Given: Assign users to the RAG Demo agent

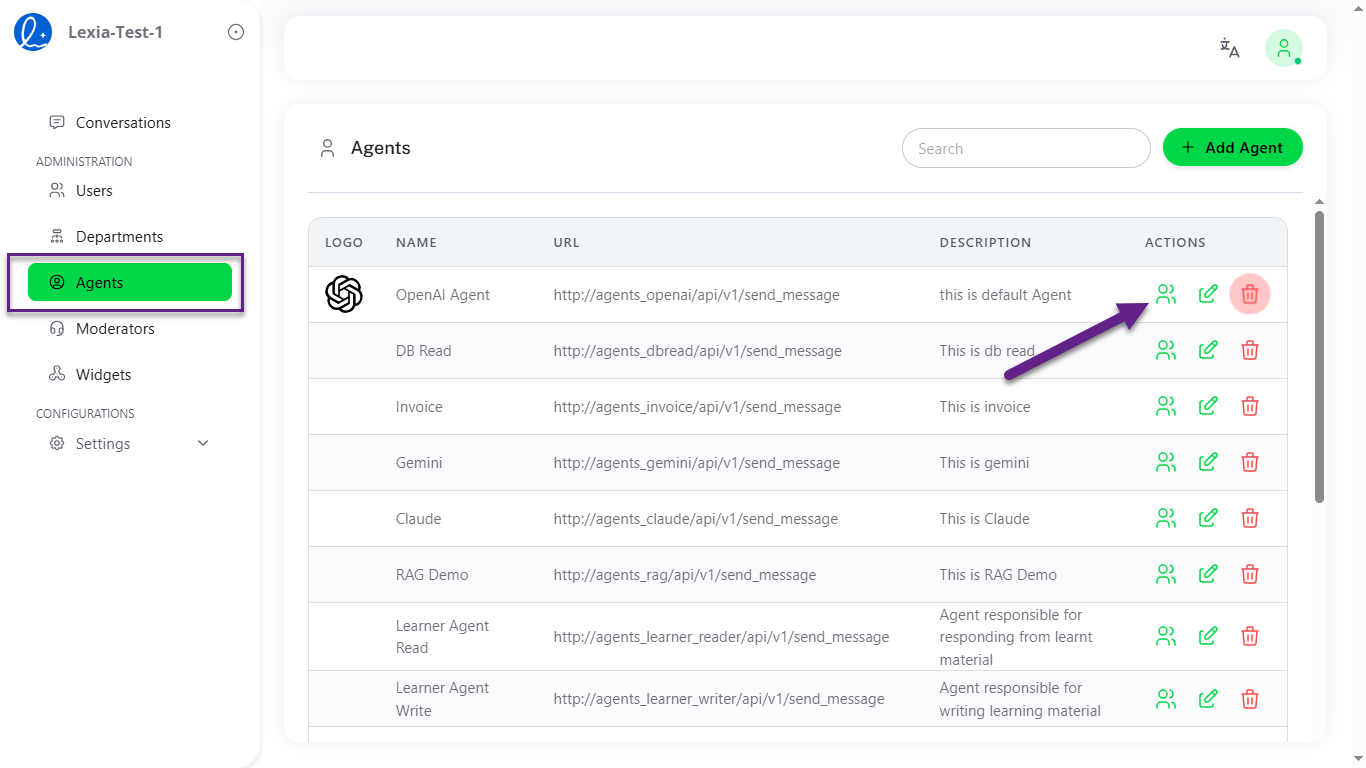Looking at the screenshot, I should coord(1165,574).
